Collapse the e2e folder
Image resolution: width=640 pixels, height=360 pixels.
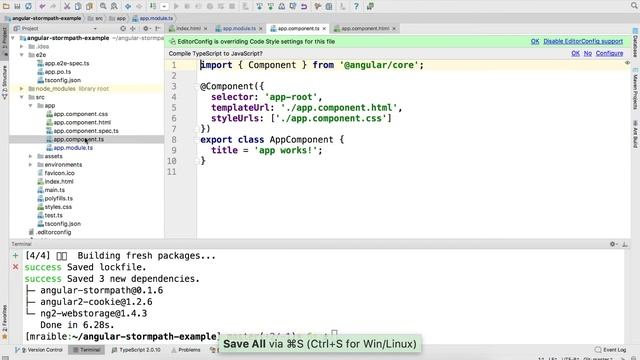(22, 55)
